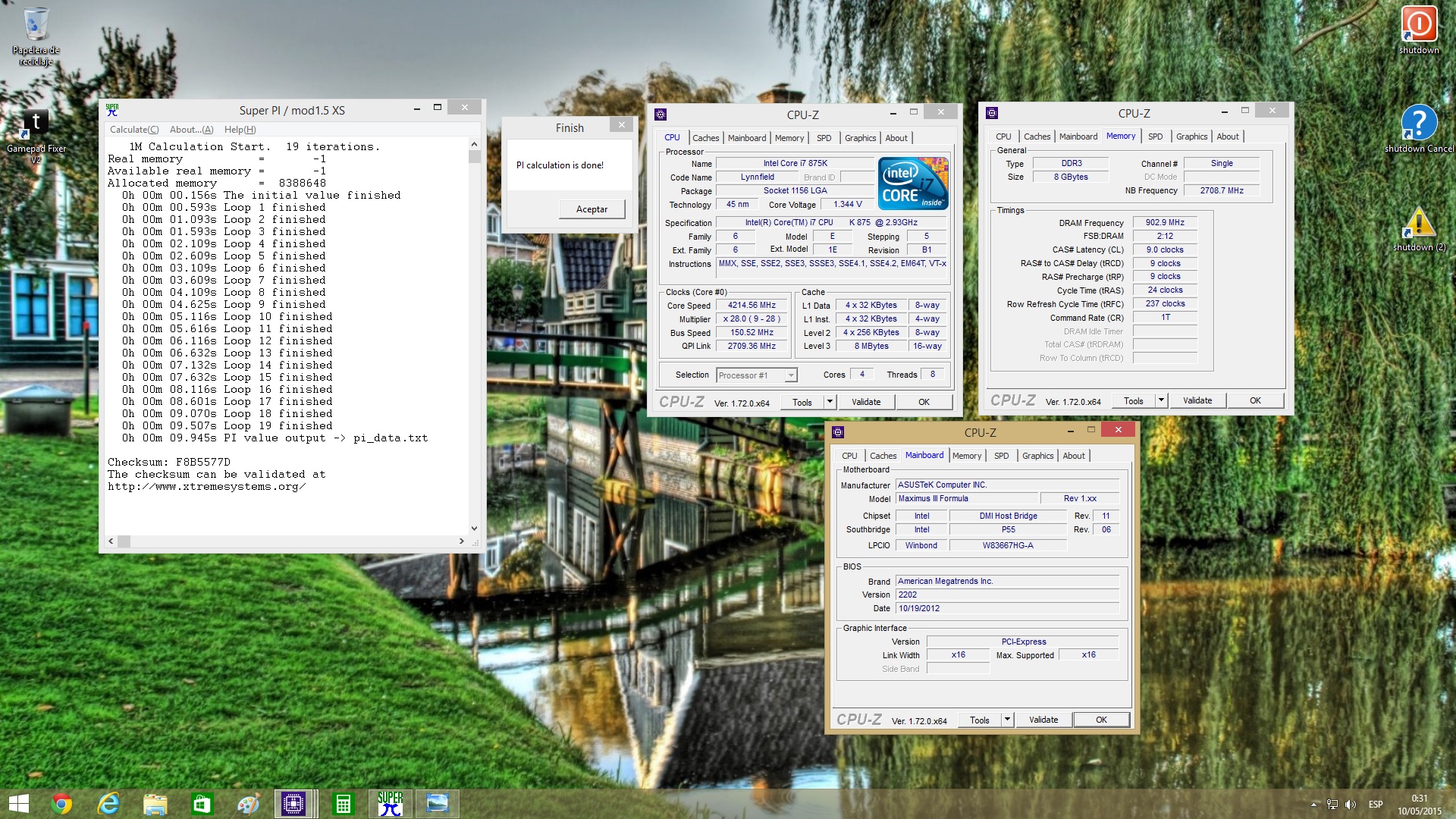The height and width of the screenshot is (819, 1456).
Task: Click Super PI horizontal scroll right arrow
Action: click(461, 541)
